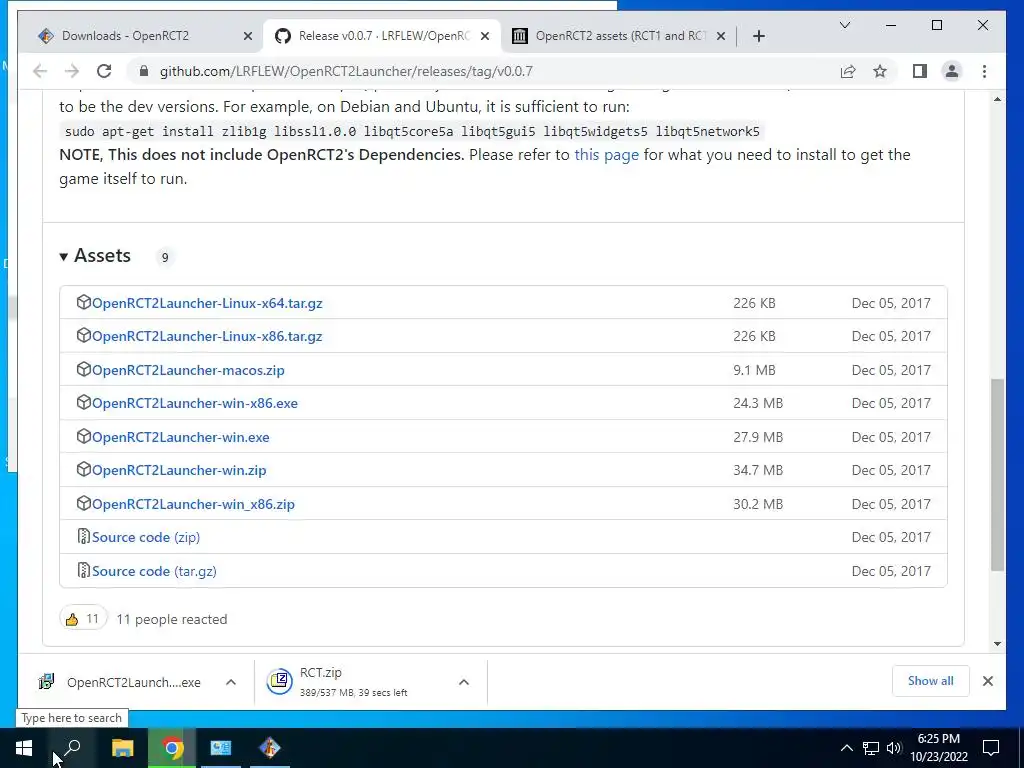Click the package icon beside Linux-x64 asset

pos(83,302)
